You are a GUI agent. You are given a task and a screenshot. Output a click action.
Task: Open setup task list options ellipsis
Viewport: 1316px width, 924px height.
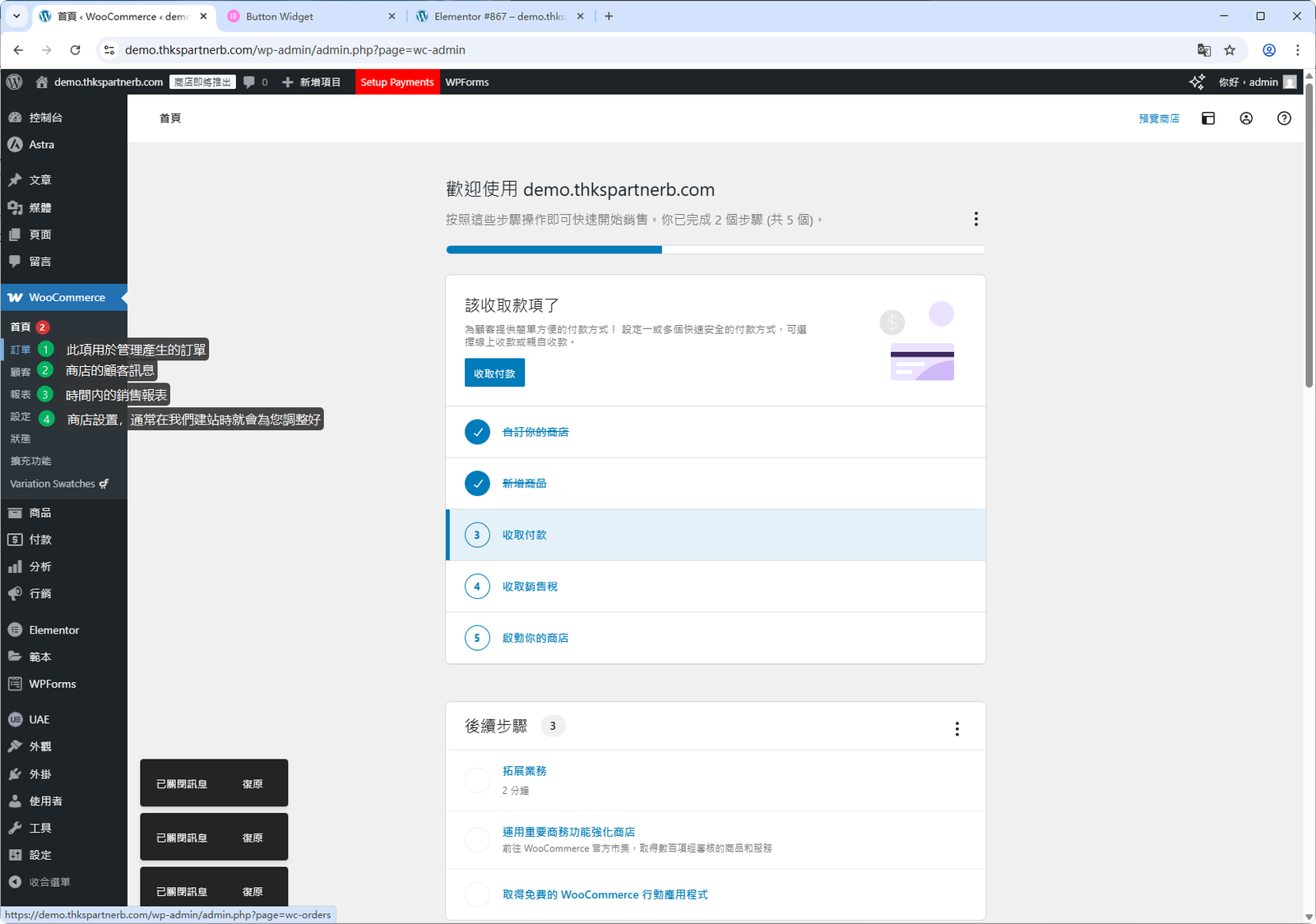pyautogui.click(x=976, y=219)
